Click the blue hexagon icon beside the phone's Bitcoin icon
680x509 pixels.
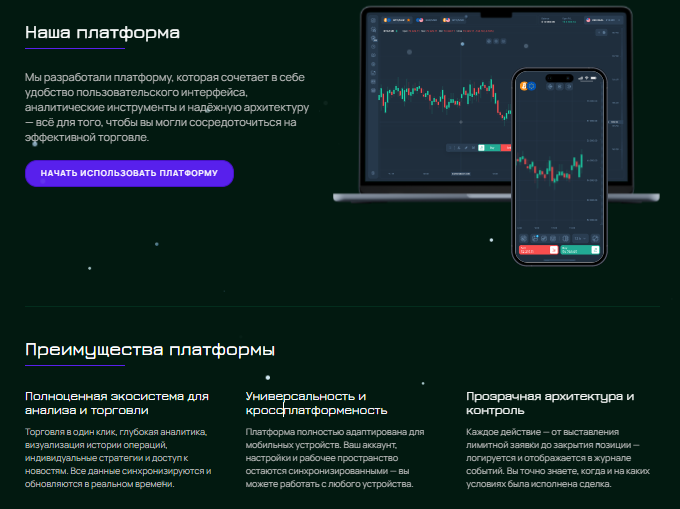point(531,87)
